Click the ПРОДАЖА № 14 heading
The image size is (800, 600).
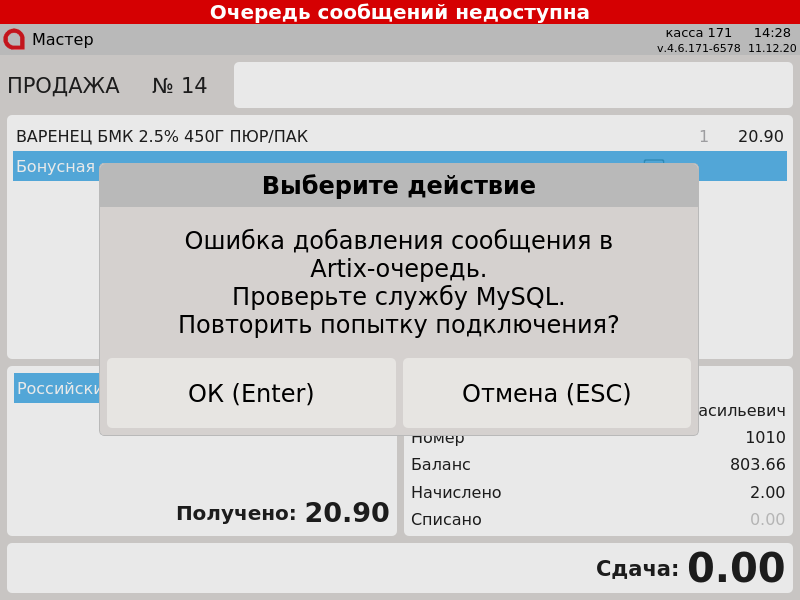pyautogui.click(x=107, y=86)
